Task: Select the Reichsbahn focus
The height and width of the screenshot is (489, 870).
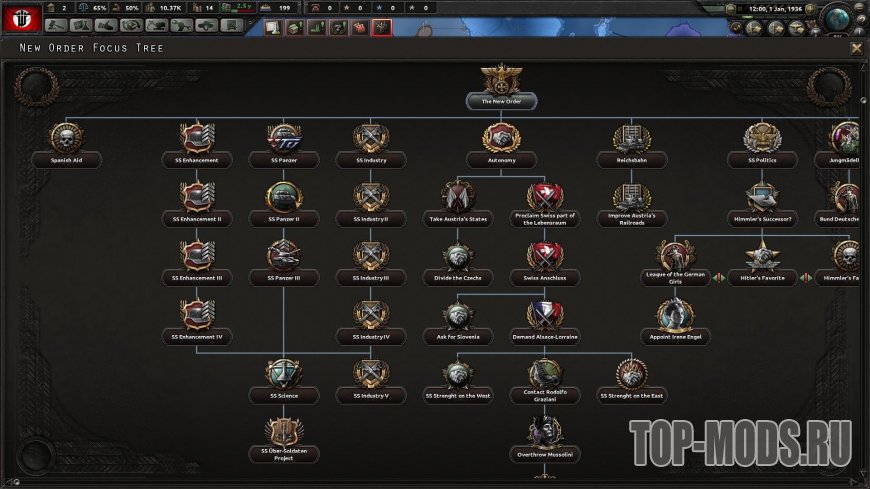Action: [632, 140]
